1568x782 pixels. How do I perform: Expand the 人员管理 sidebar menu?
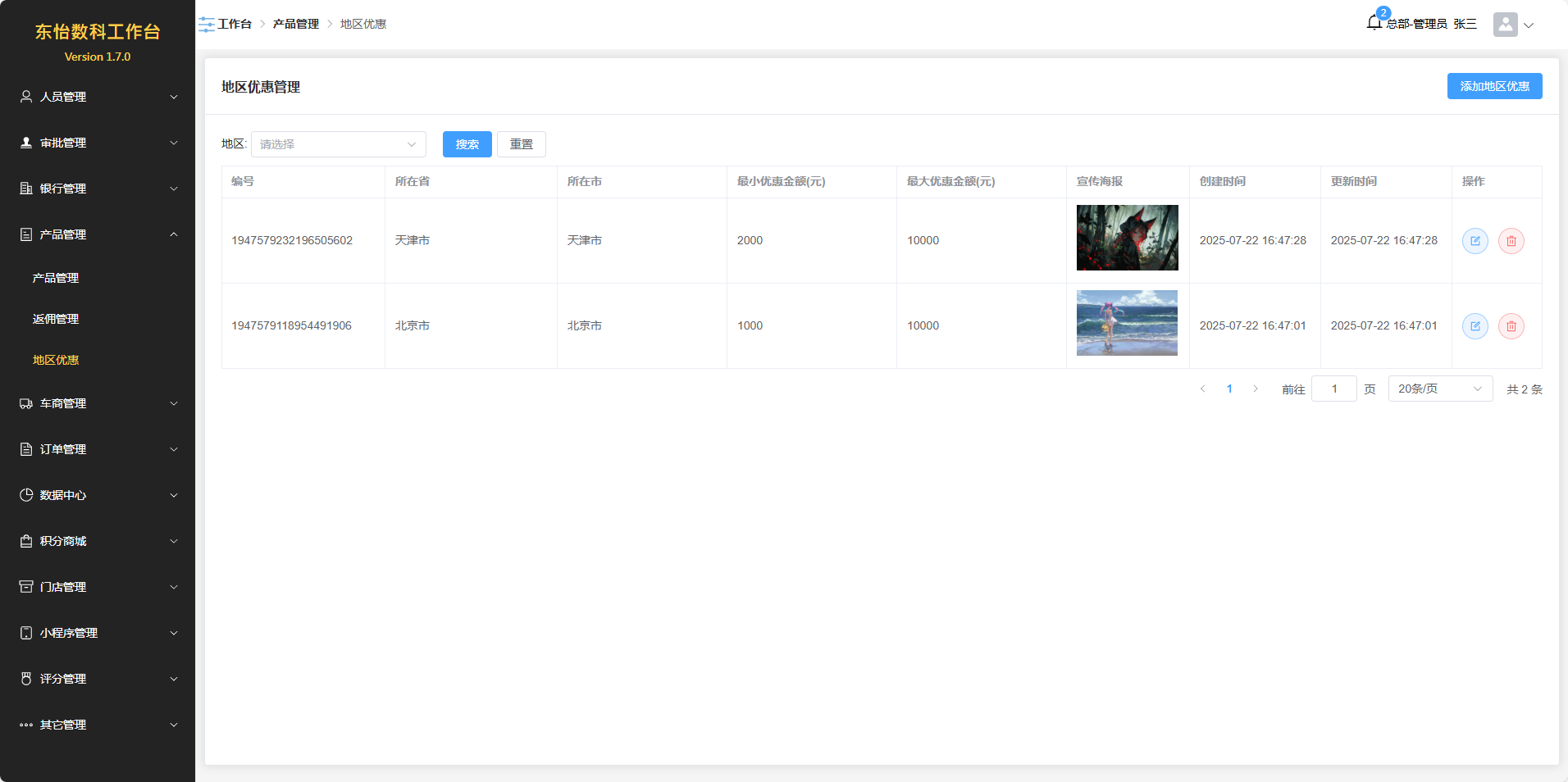click(x=98, y=97)
